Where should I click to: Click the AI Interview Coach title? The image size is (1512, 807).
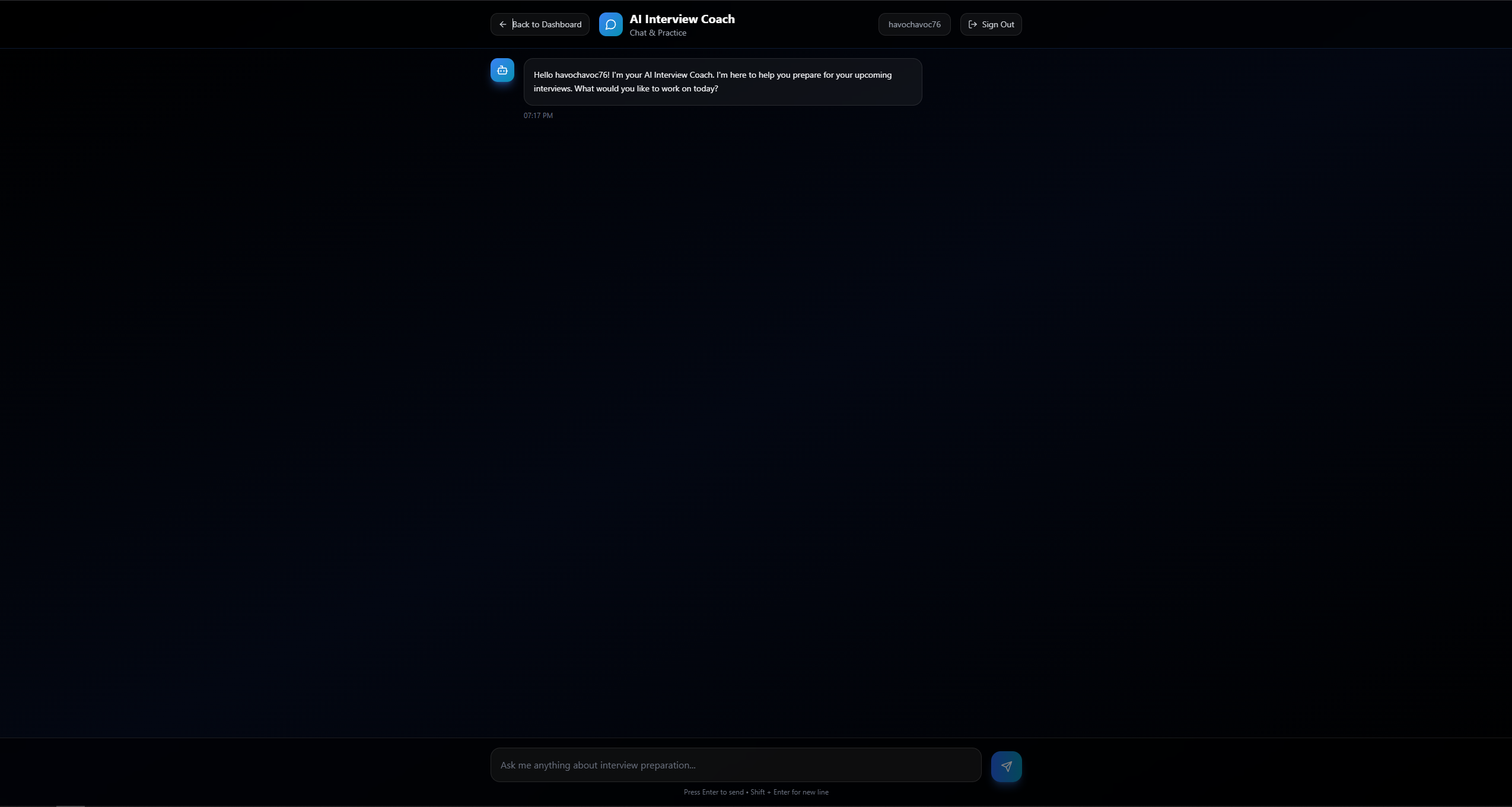[682, 19]
